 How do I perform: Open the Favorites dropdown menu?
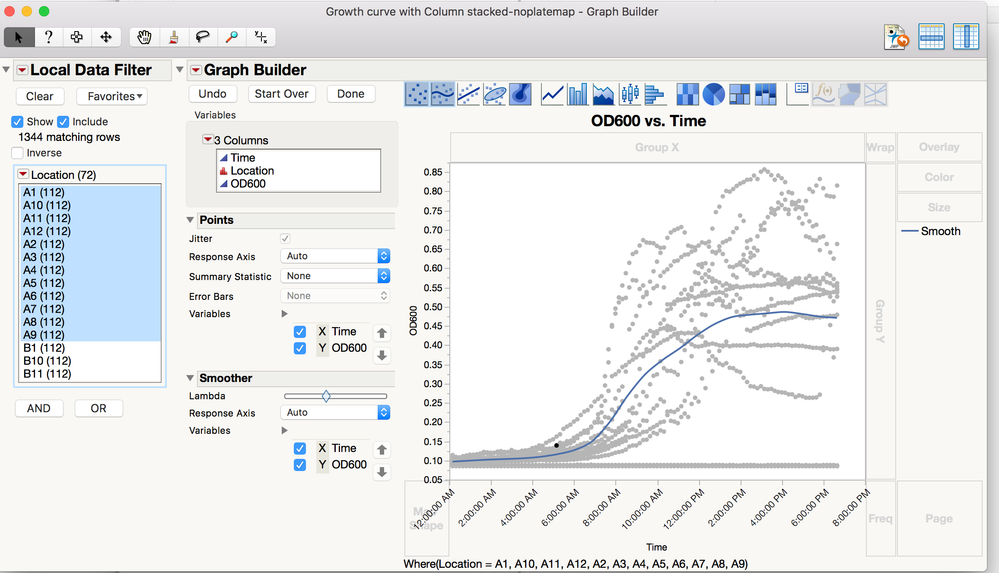click(115, 96)
